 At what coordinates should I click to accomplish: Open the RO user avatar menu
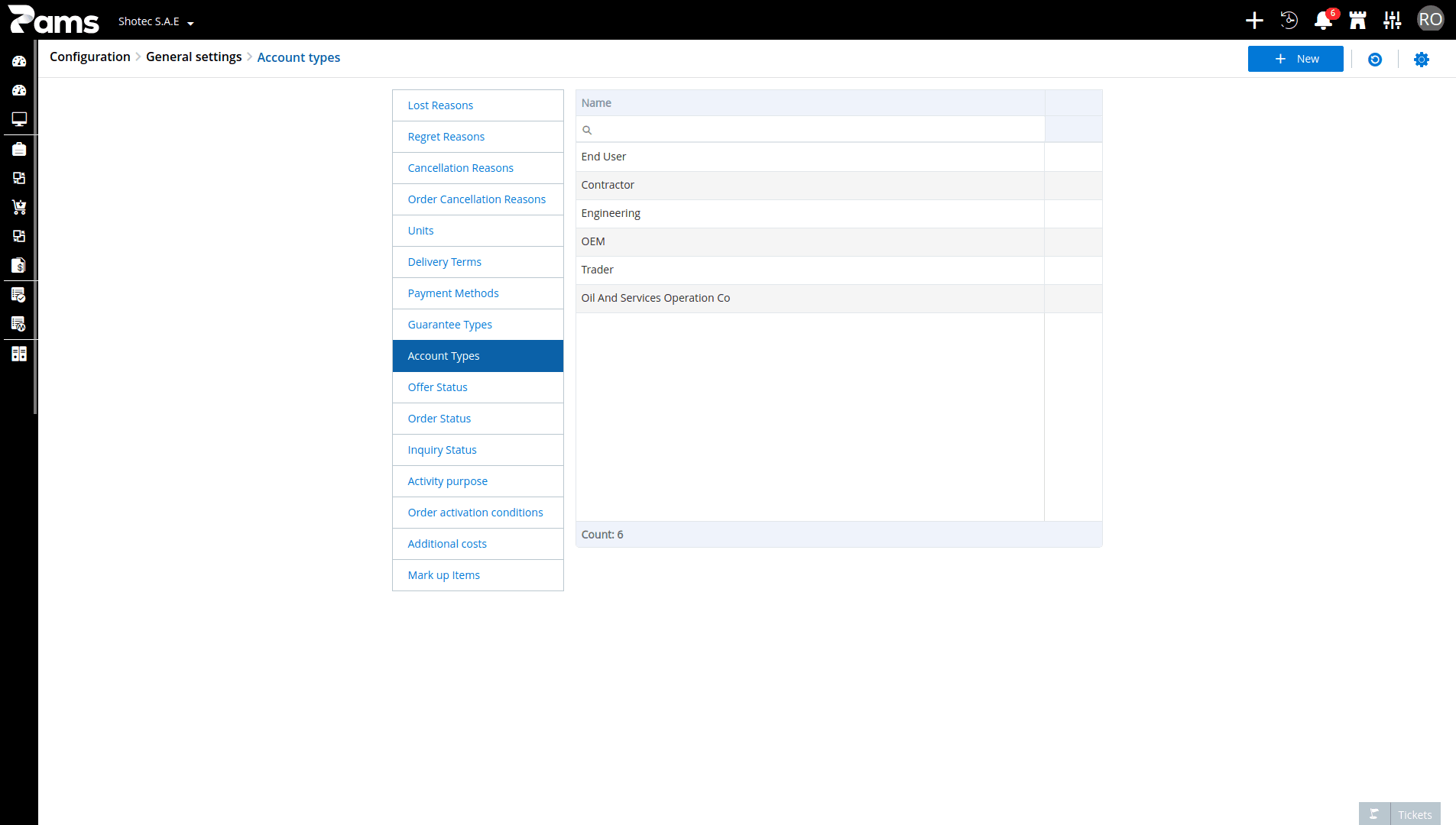tap(1430, 20)
